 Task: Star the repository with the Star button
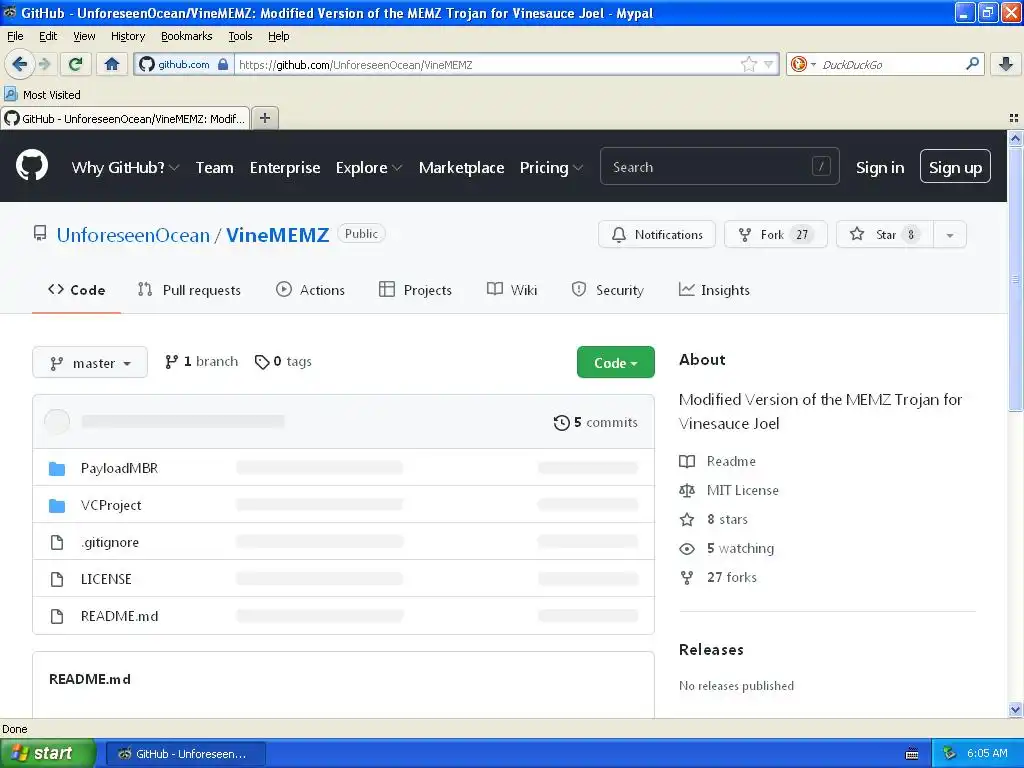tap(886, 234)
